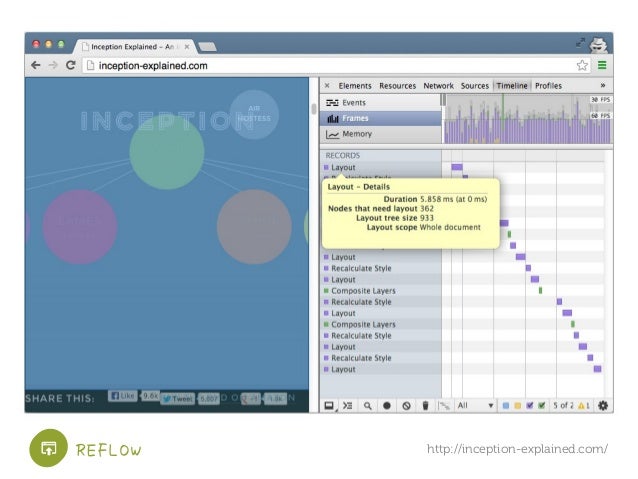Toggle glue asynchronous events icon
This screenshot has width=638, height=479.
[445, 406]
